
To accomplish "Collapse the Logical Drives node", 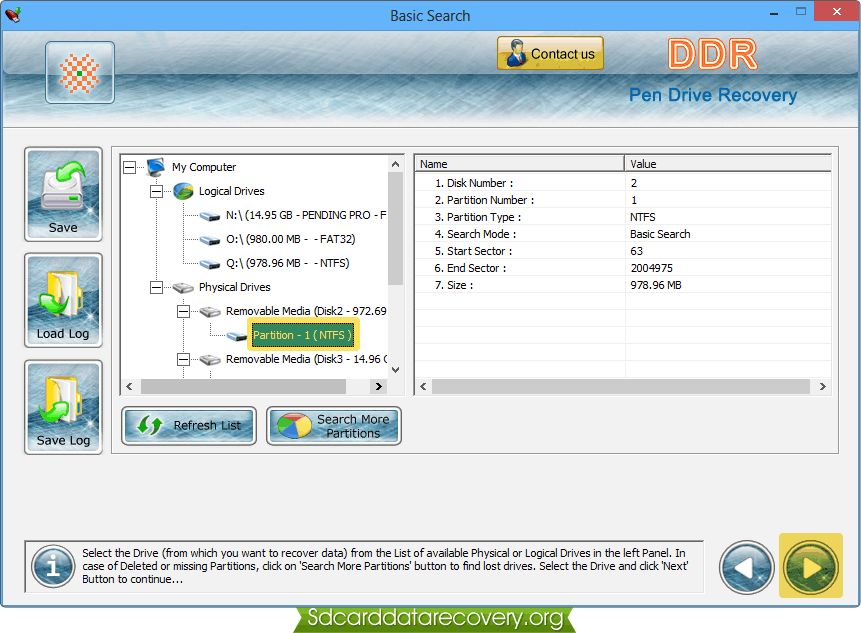I will coord(156,191).
